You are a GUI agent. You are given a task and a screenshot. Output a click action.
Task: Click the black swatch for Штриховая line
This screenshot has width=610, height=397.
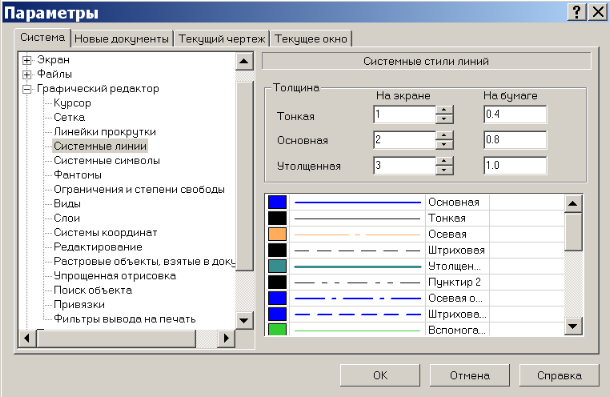[x=277, y=250]
